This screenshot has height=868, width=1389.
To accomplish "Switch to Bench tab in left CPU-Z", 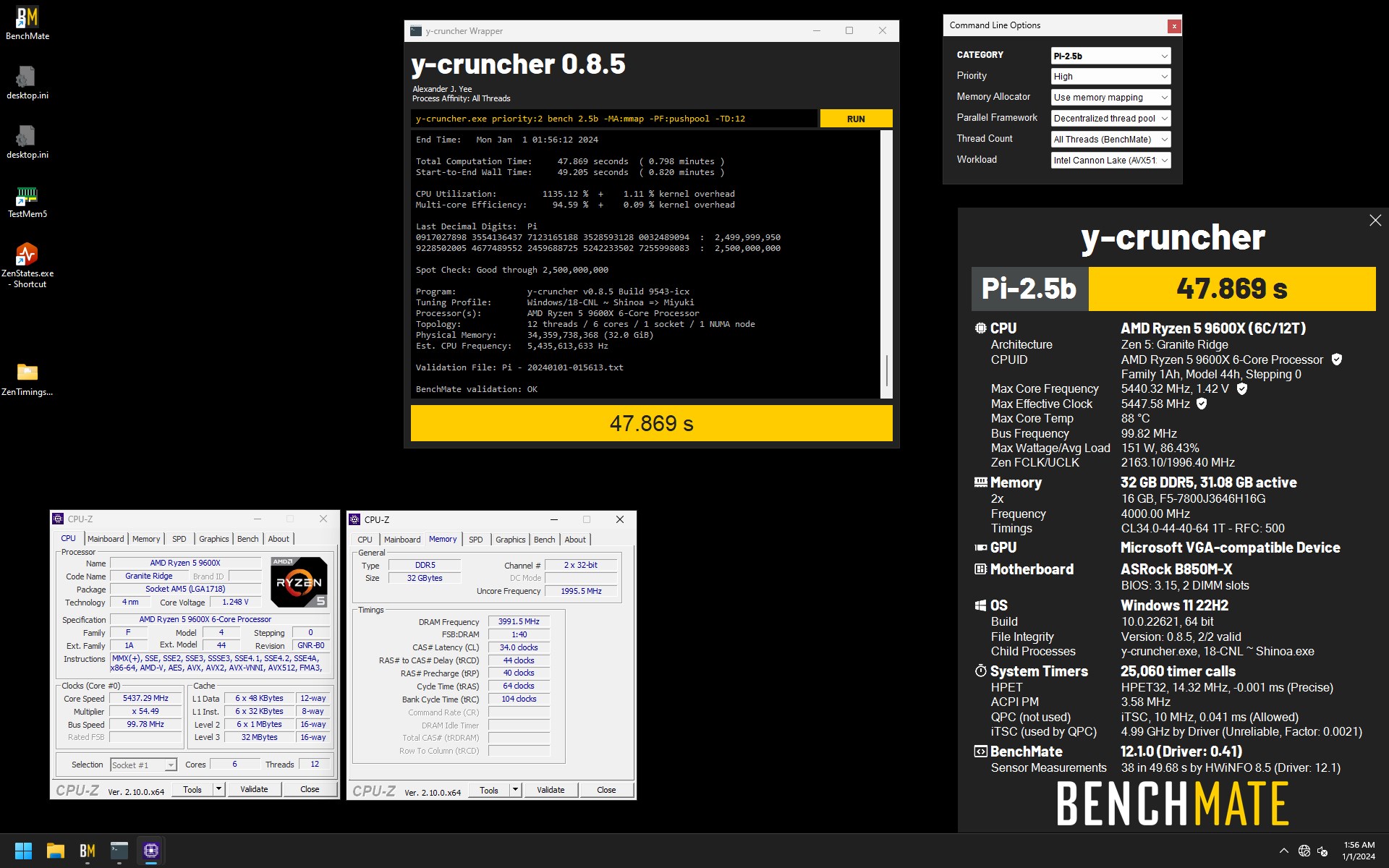I will tap(247, 539).
